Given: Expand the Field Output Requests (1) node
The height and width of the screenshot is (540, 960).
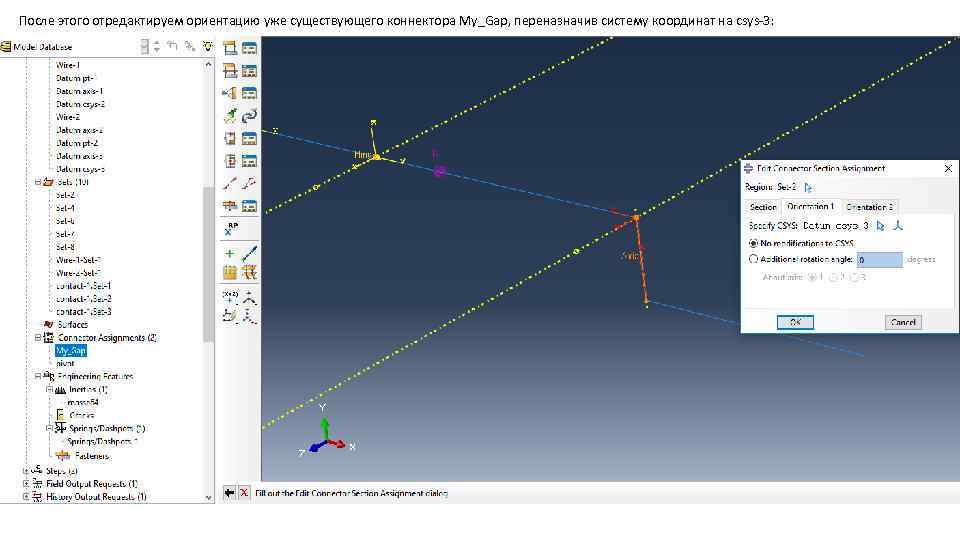Looking at the screenshot, I should tap(26, 484).
